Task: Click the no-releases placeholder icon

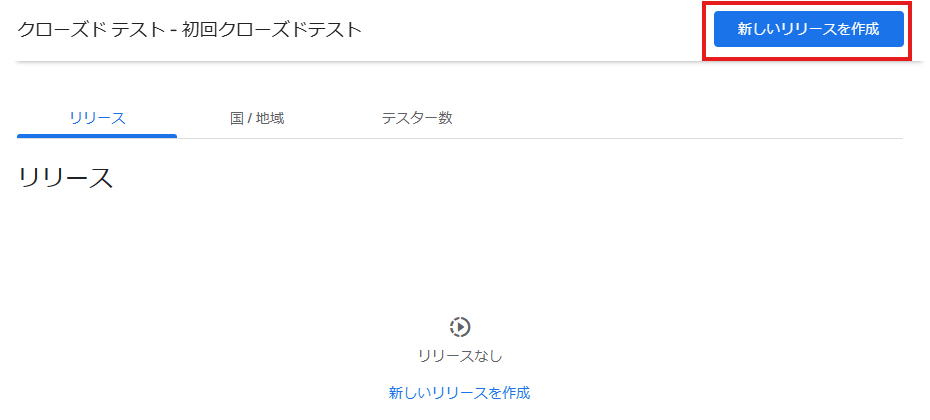Action: click(x=460, y=326)
